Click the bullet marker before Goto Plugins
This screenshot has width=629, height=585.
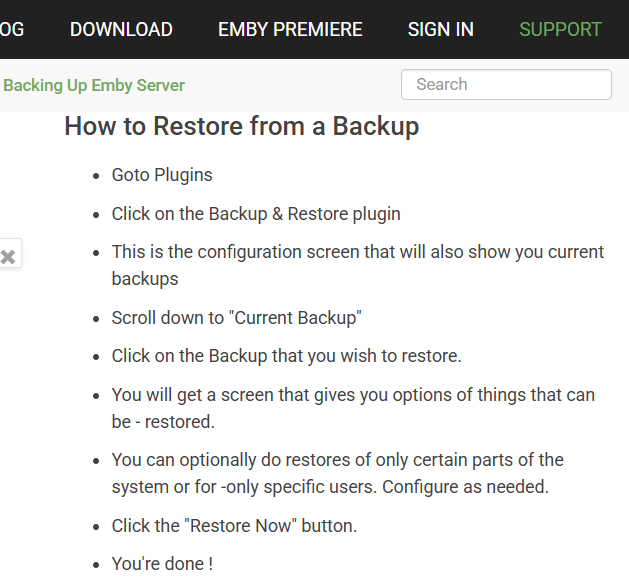click(x=96, y=176)
